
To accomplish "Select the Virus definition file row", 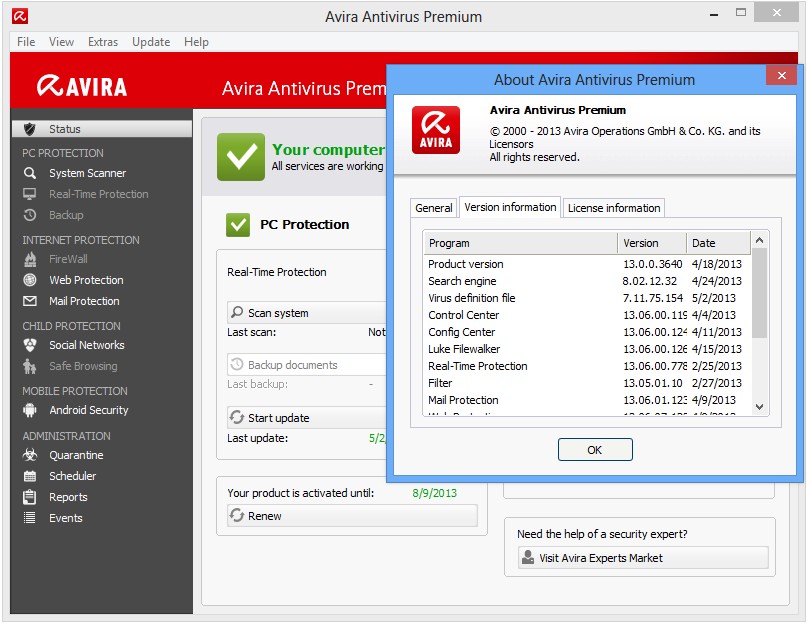I will pyautogui.click(x=585, y=298).
